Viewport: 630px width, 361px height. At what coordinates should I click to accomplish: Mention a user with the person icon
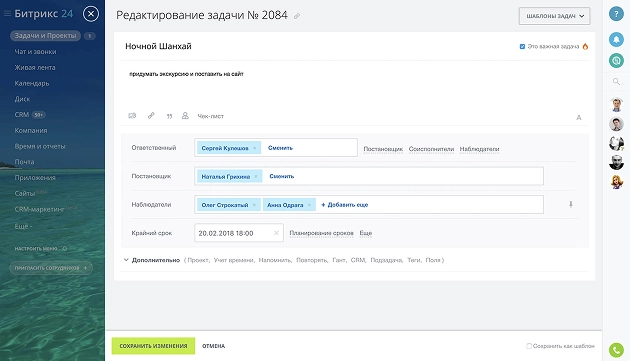click(x=185, y=116)
